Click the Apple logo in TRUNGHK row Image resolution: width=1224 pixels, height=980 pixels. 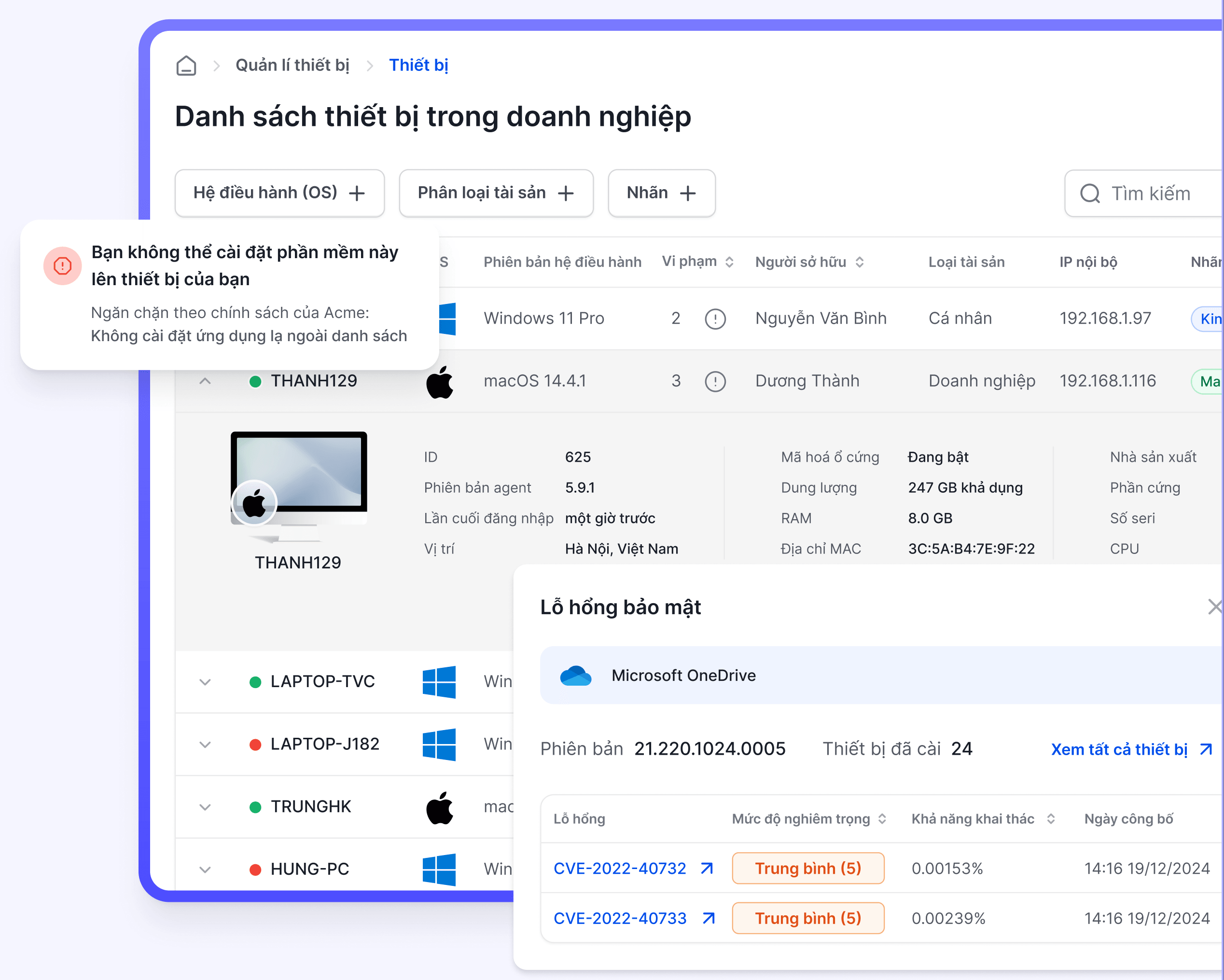(439, 807)
